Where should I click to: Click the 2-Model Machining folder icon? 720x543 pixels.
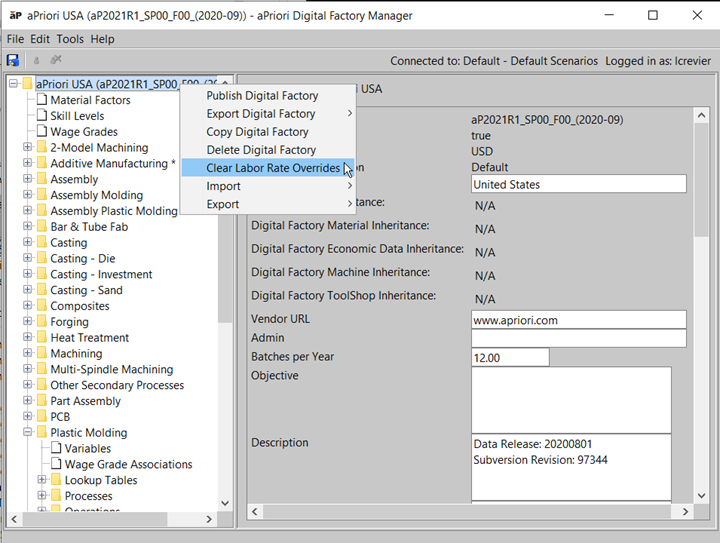pyautogui.click(x=42, y=147)
